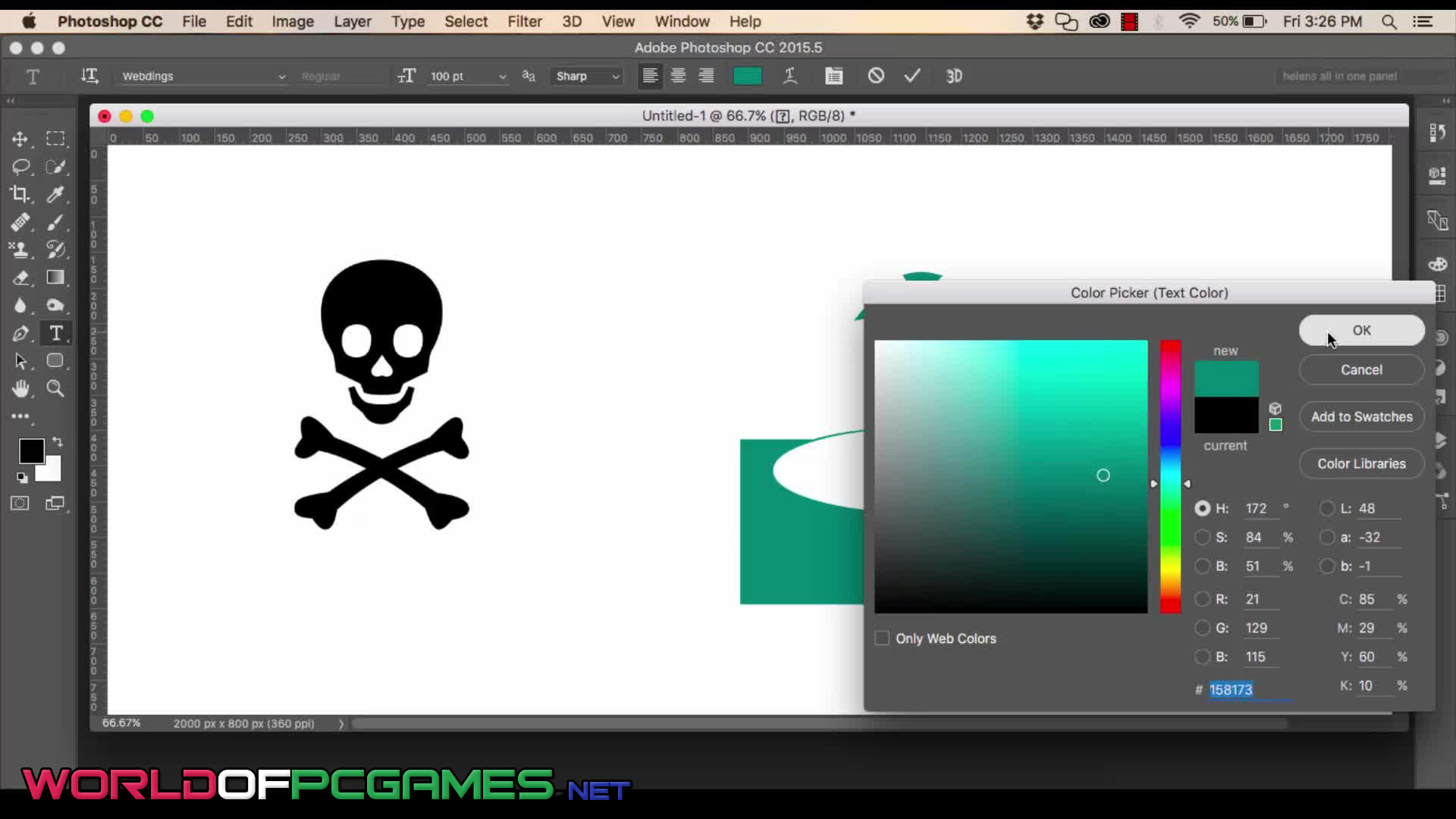Open the Filter menu
The image size is (1456, 819).
[525, 21]
